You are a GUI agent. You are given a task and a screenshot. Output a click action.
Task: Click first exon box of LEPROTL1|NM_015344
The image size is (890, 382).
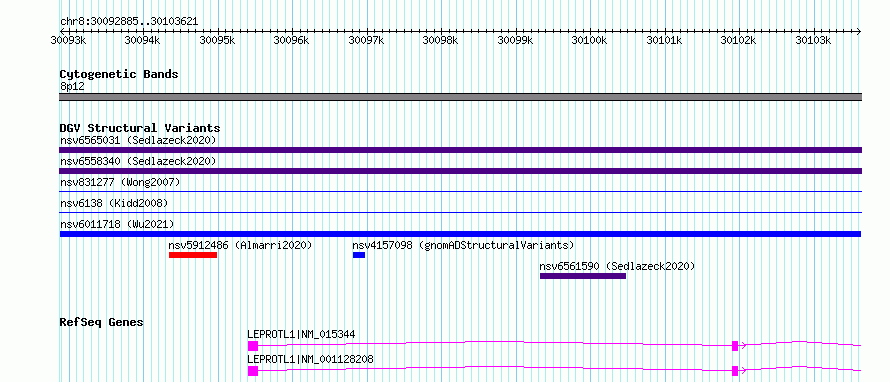click(x=253, y=346)
